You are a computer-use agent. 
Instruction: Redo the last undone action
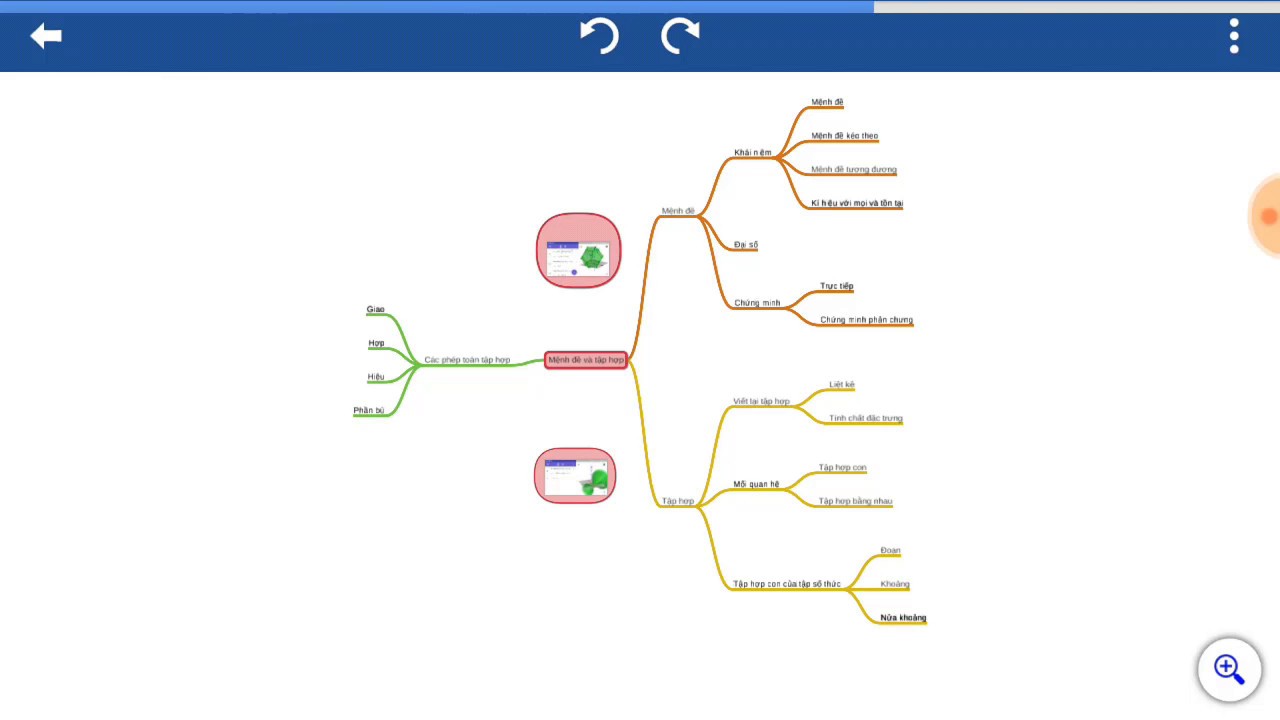coord(680,36)
